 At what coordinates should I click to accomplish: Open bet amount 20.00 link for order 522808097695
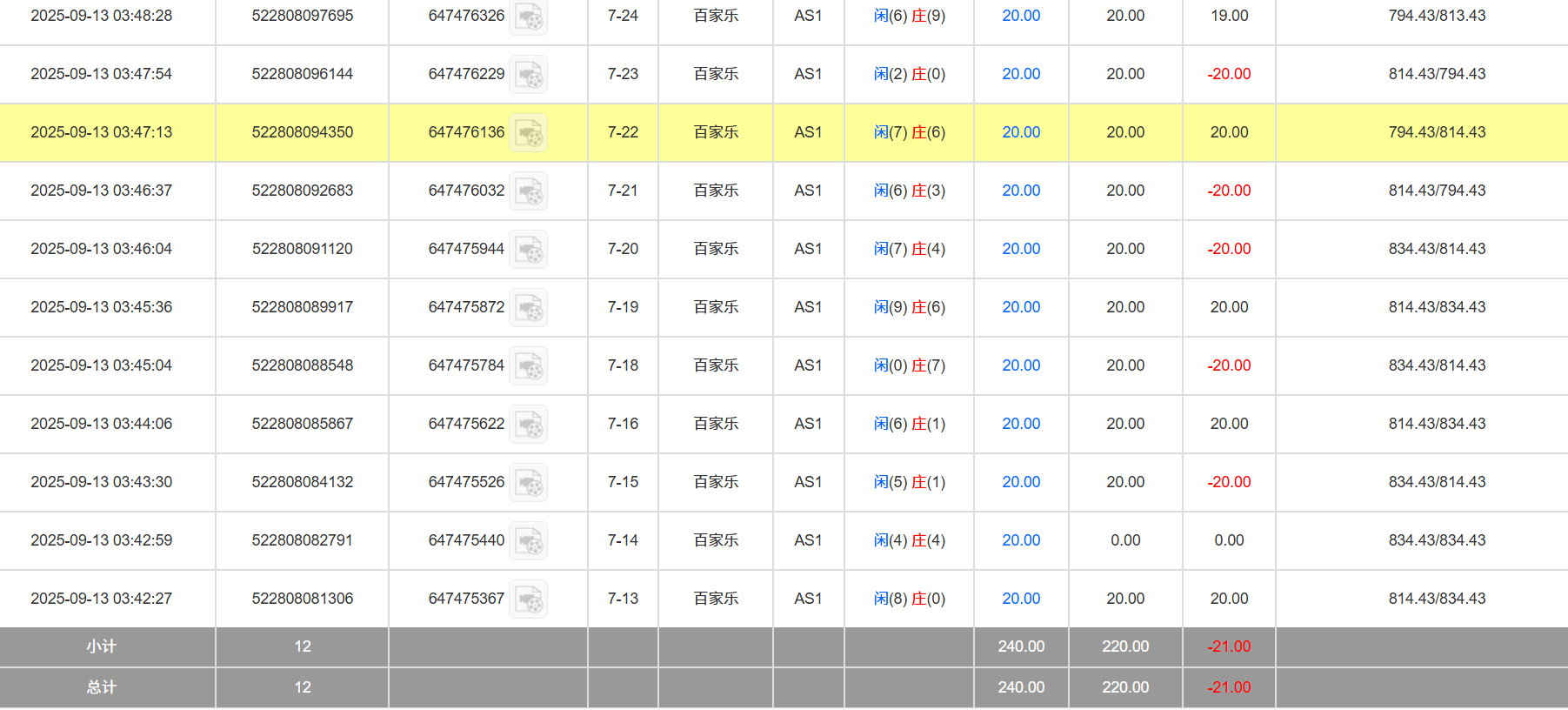(1021, 16)
